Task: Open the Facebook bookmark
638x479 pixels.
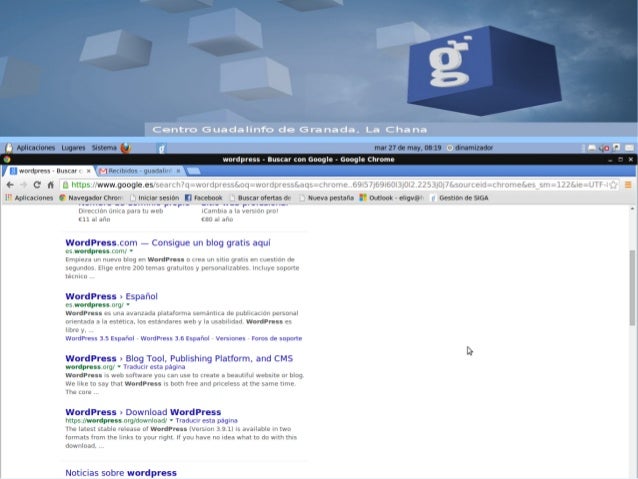Action: (x=204, y=198)
